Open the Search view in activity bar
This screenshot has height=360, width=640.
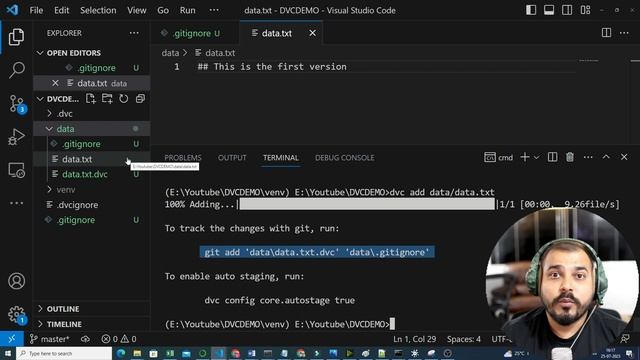tap(16, 70)
